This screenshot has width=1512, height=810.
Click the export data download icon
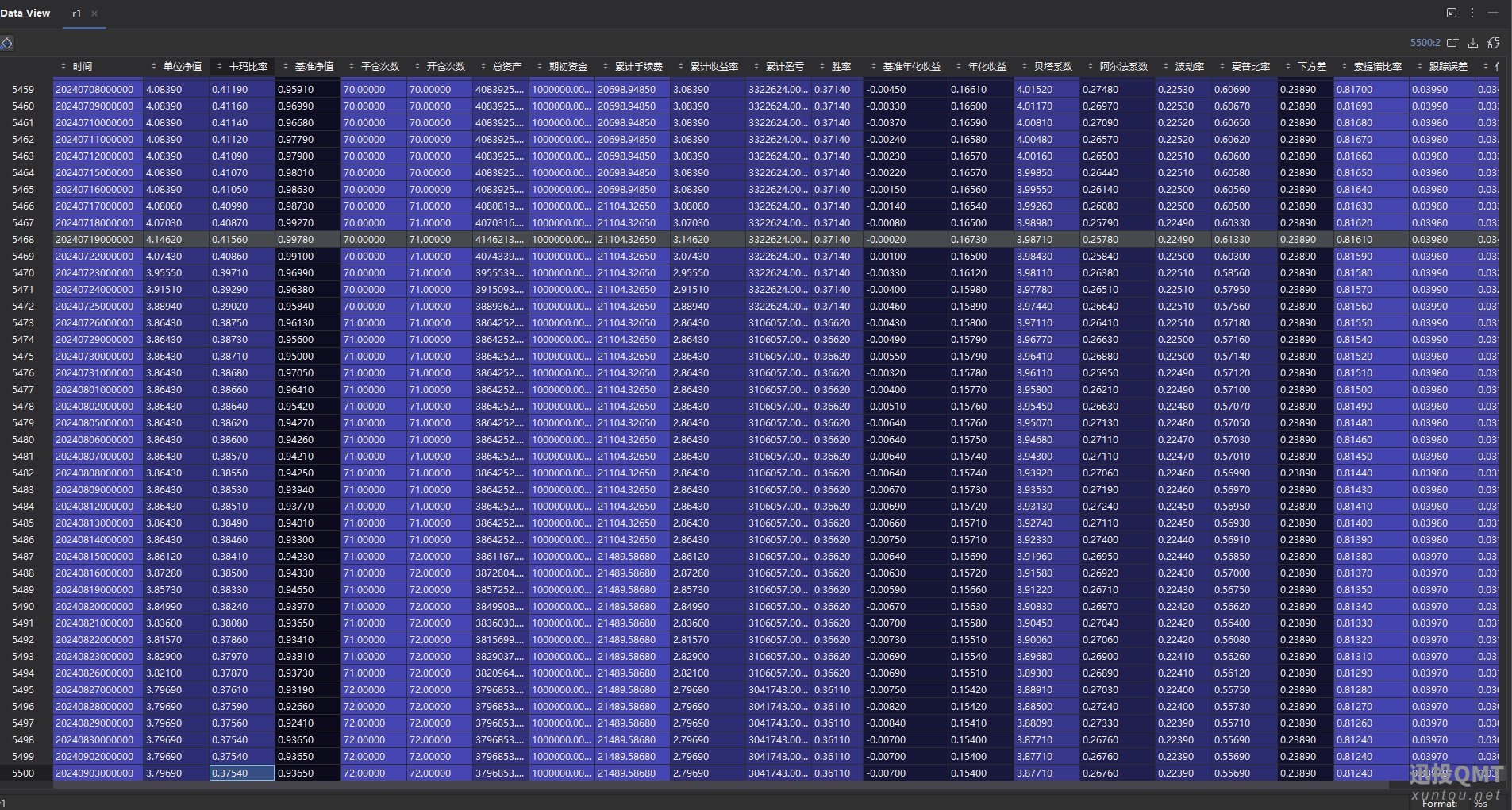click(1473, 43)
